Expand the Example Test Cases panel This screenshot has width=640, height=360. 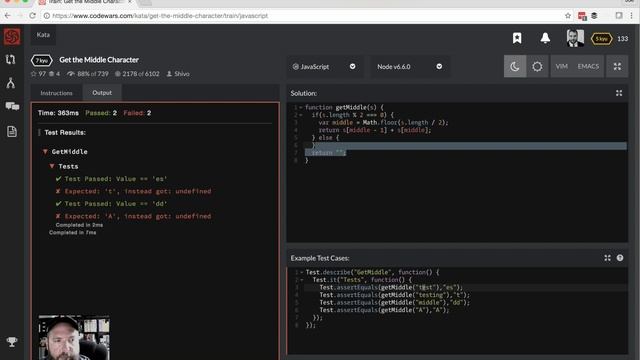pyautogui.click(x=607, y=258)
